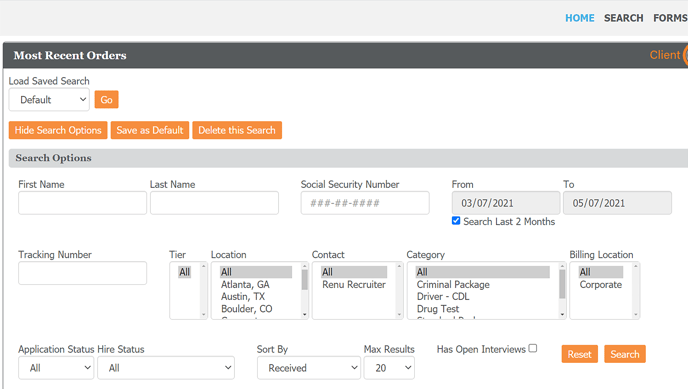Viewport: 688px width, 389px height.
Task: Click the Go button
Action: click(x=107, y=100)
